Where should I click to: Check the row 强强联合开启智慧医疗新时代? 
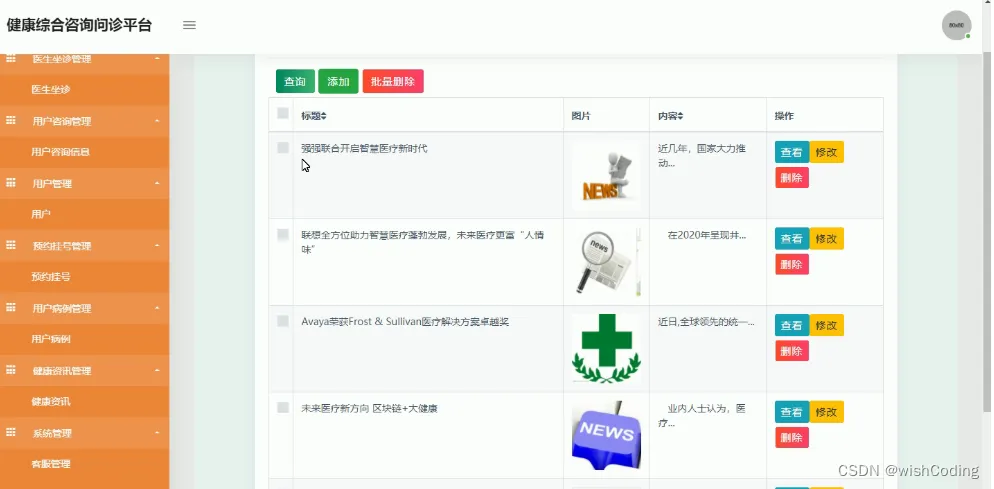tap(283, 148)
